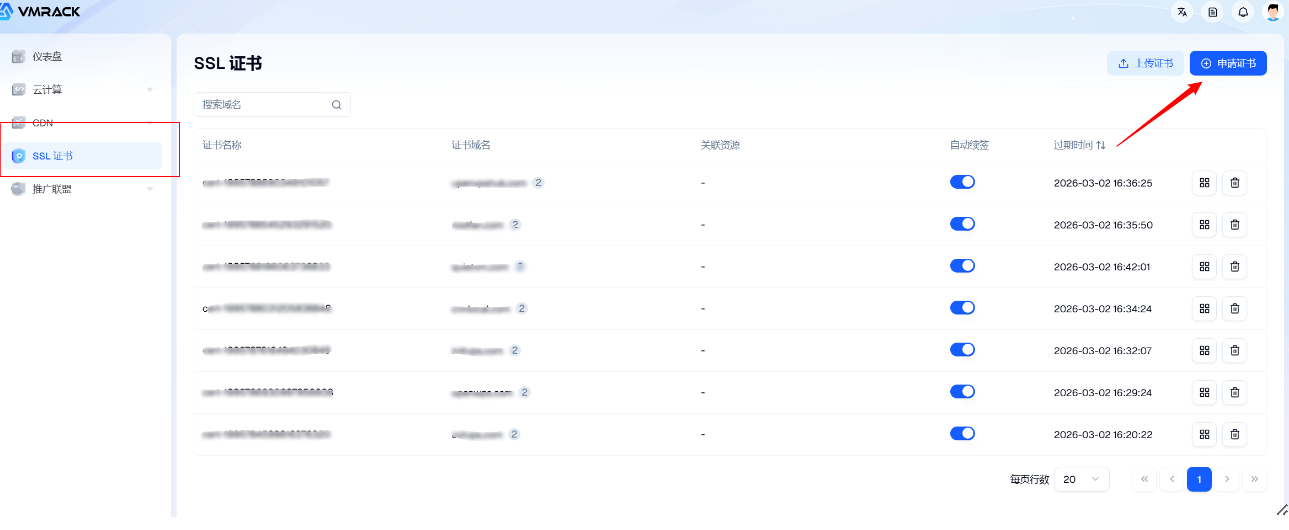Click the language translation icon in header

click(1182, 12)
